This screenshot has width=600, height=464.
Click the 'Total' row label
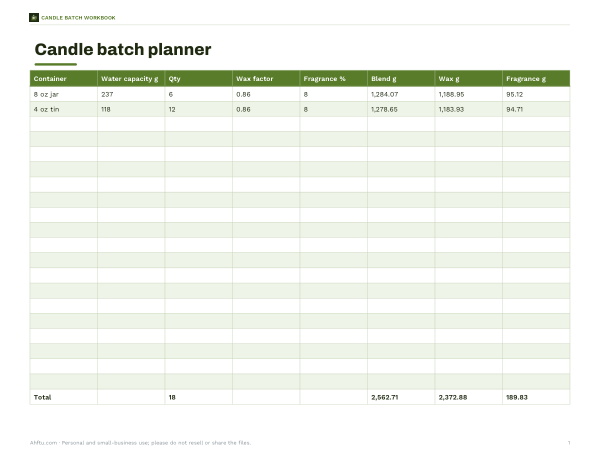pyautogui.click(x=42, y=397)
